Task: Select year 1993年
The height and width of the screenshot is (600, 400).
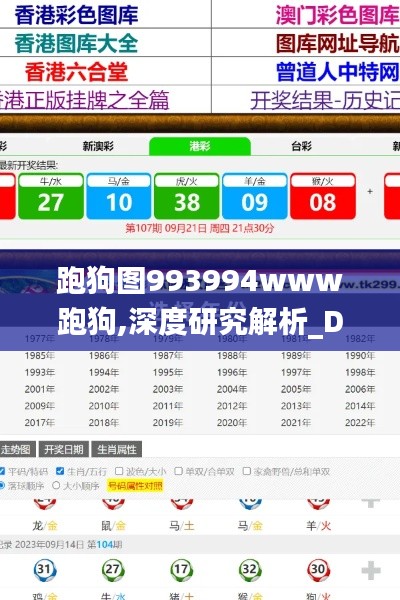Action: coord(40,372)
